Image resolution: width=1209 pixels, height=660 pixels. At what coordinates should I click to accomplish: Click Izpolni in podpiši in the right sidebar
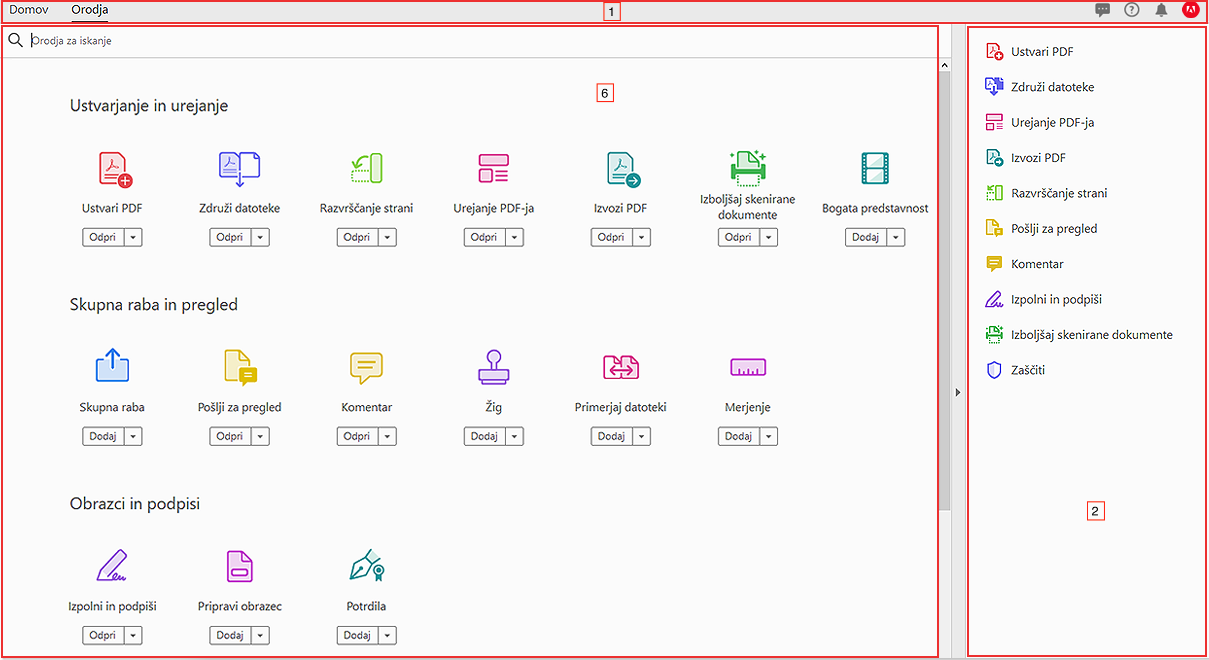(1043, 299)
